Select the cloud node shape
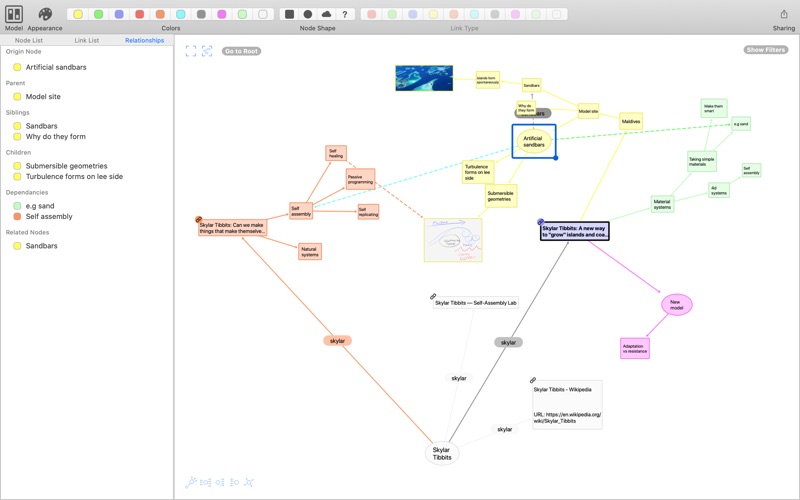800x500 pixels. pyautogui.click(x=326, y=15)
